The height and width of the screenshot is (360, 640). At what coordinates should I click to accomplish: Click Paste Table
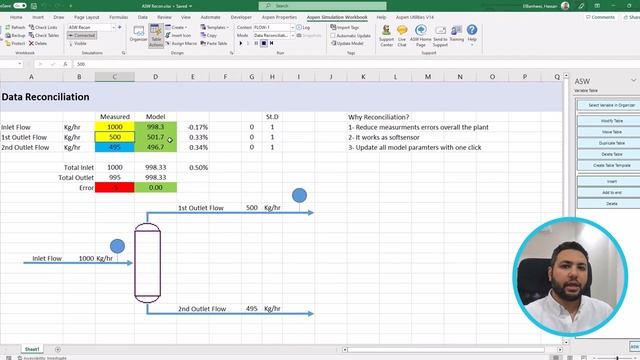[x=214, y=43]
